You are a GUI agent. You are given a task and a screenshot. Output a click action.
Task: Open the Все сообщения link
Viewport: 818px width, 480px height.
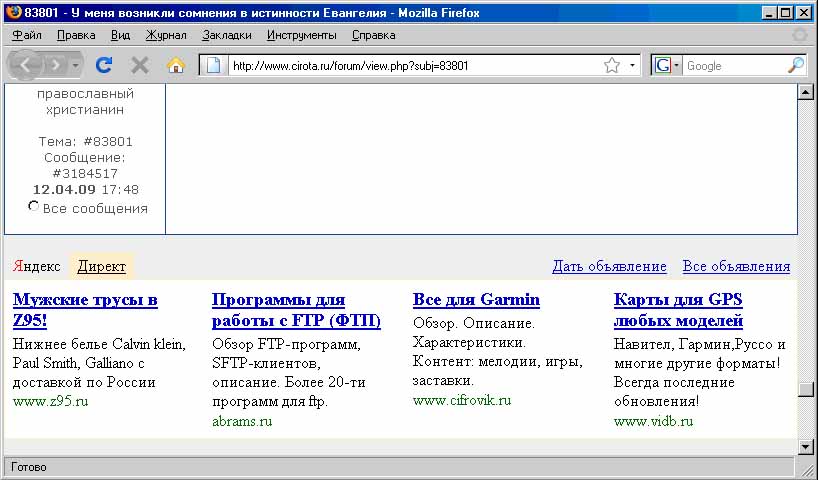click(x=95, y=209)
